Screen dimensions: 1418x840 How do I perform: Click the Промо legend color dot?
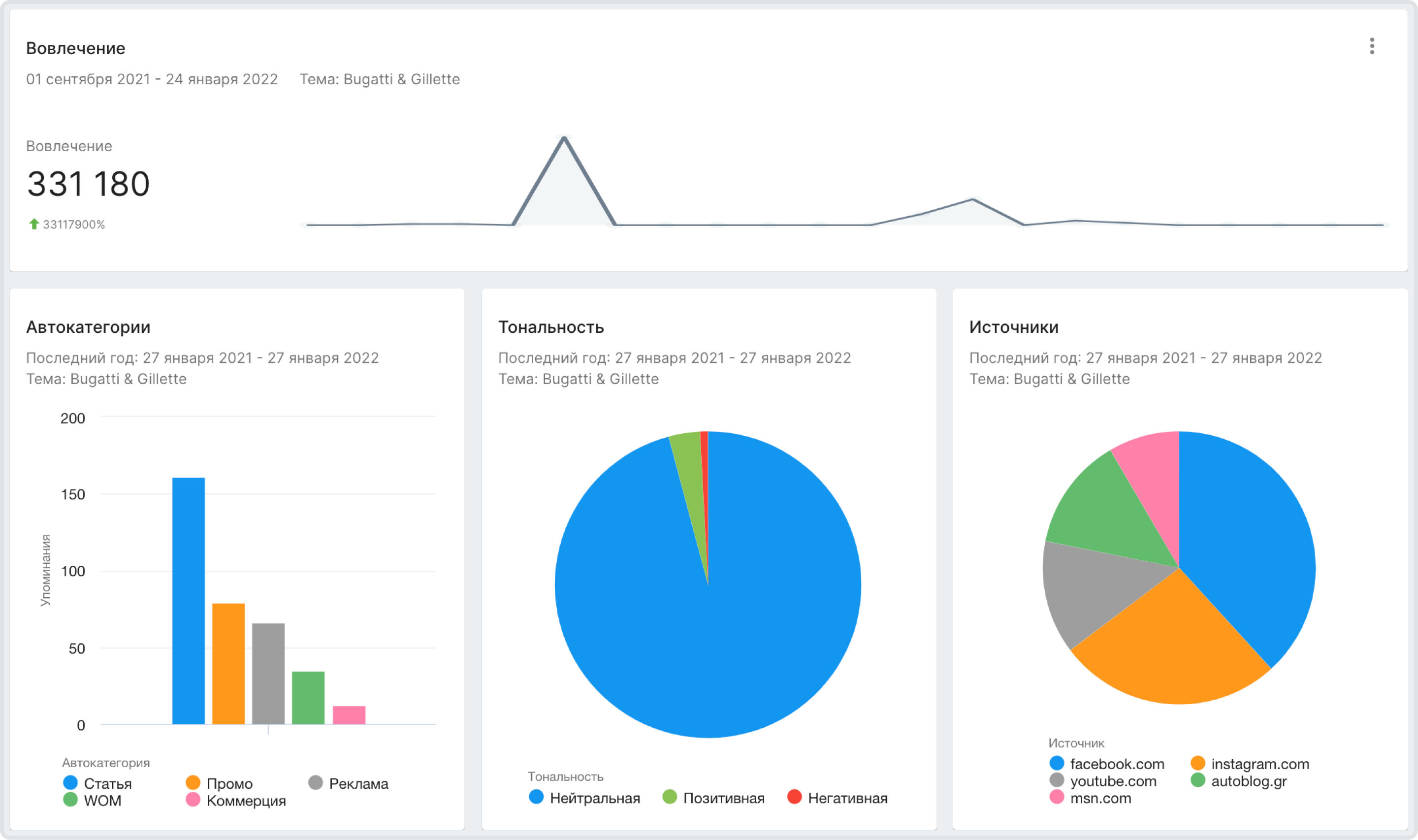(193, 783)
